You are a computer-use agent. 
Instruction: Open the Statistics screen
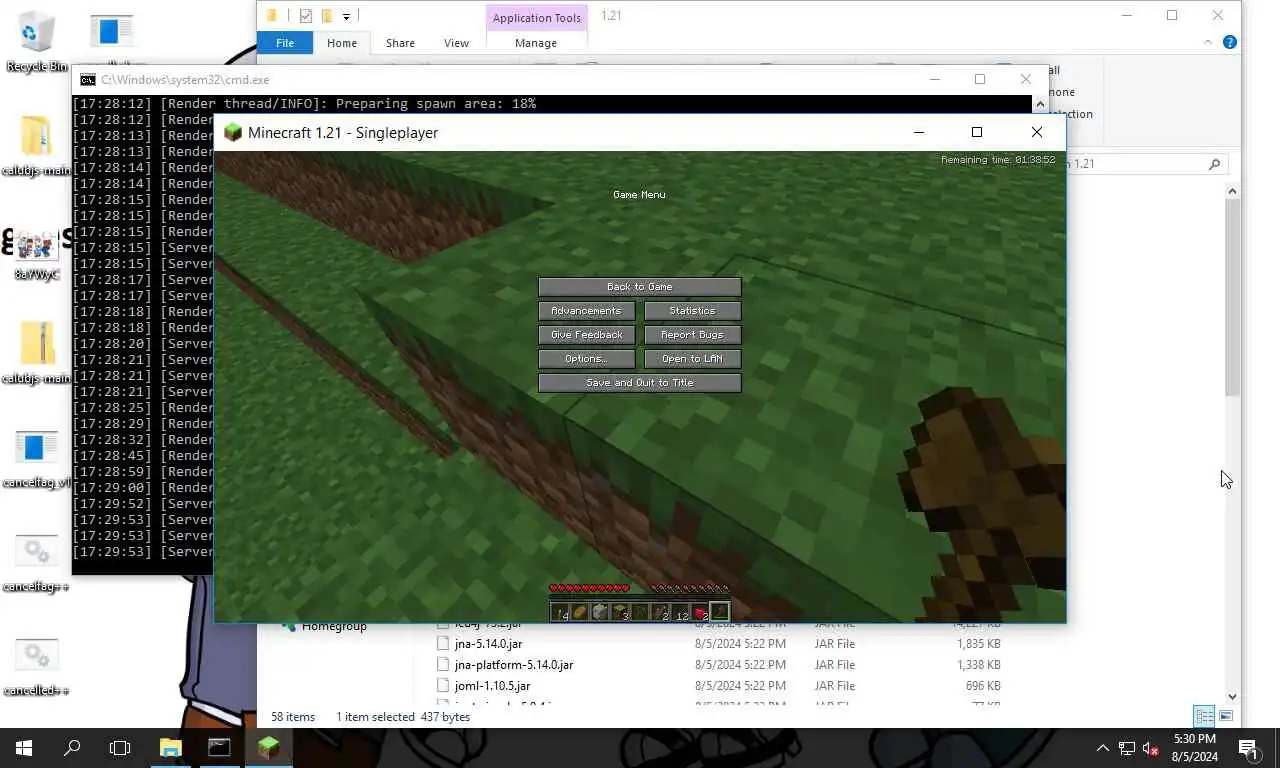point(692,311)
